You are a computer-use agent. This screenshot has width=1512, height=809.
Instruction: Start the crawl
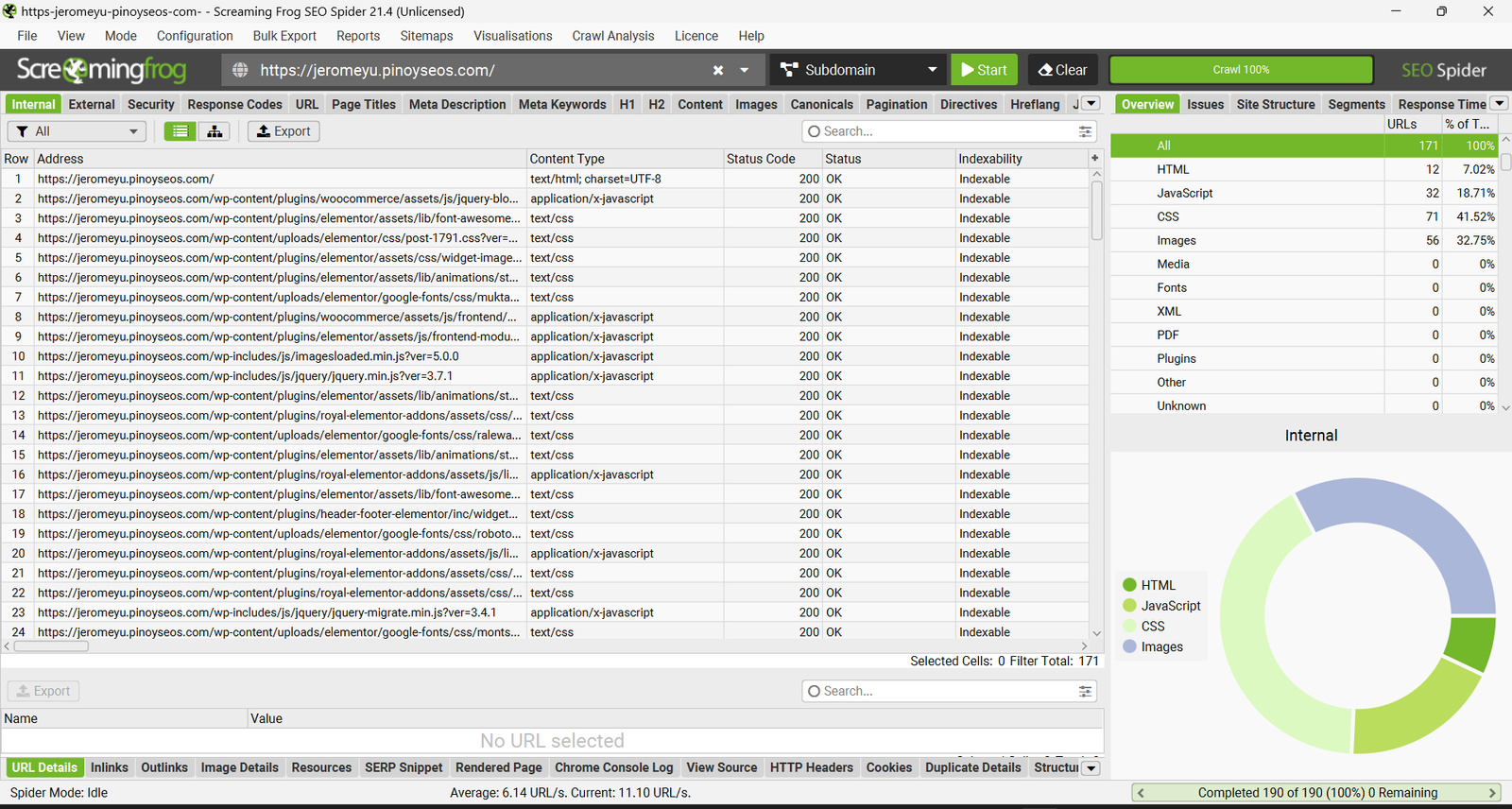(984, 70)
